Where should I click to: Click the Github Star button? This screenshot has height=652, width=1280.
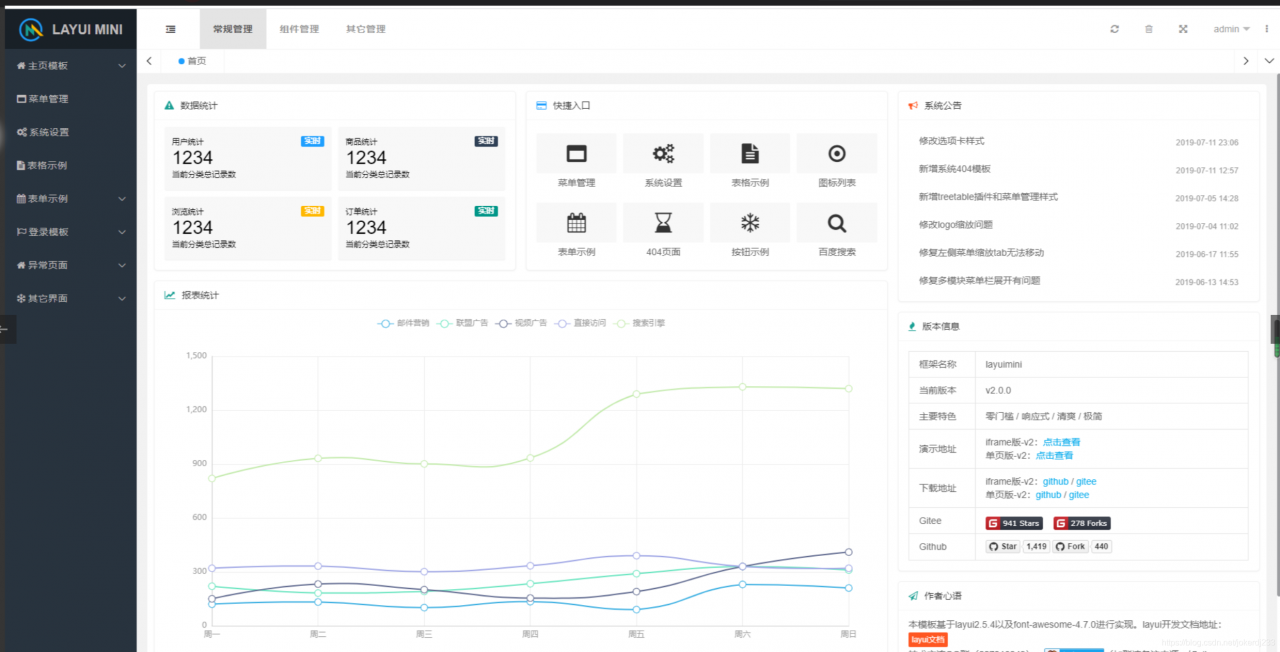pyautogui.click(x=1003, y=547)
